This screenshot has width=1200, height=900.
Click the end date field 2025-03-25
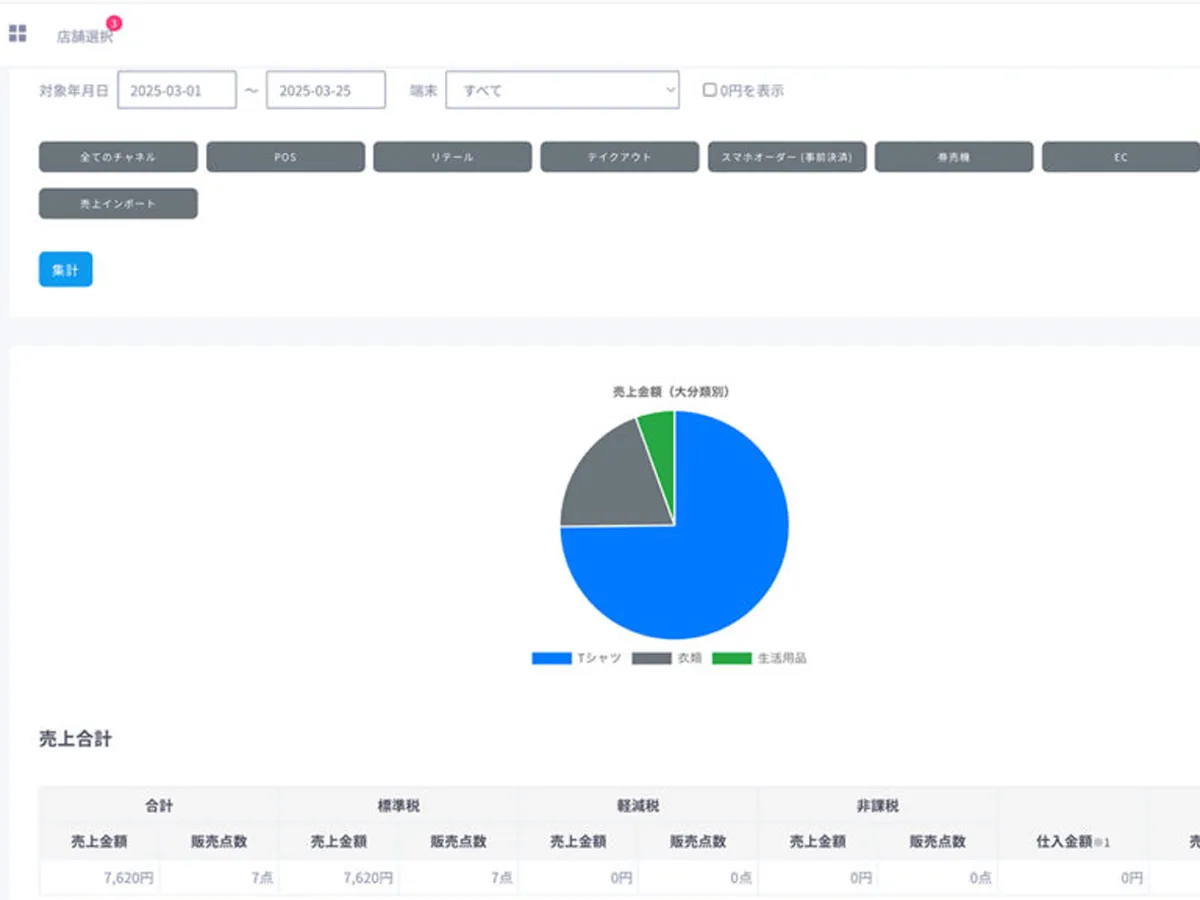326,90
